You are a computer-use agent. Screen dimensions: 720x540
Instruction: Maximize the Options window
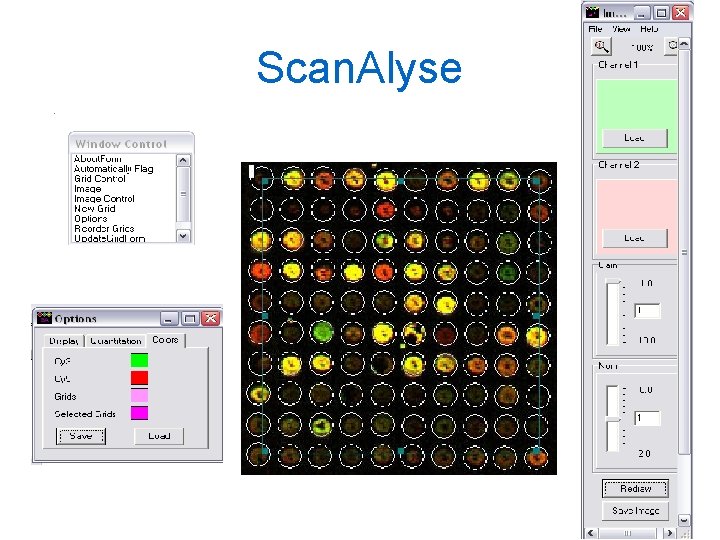(x=190, y=318)
